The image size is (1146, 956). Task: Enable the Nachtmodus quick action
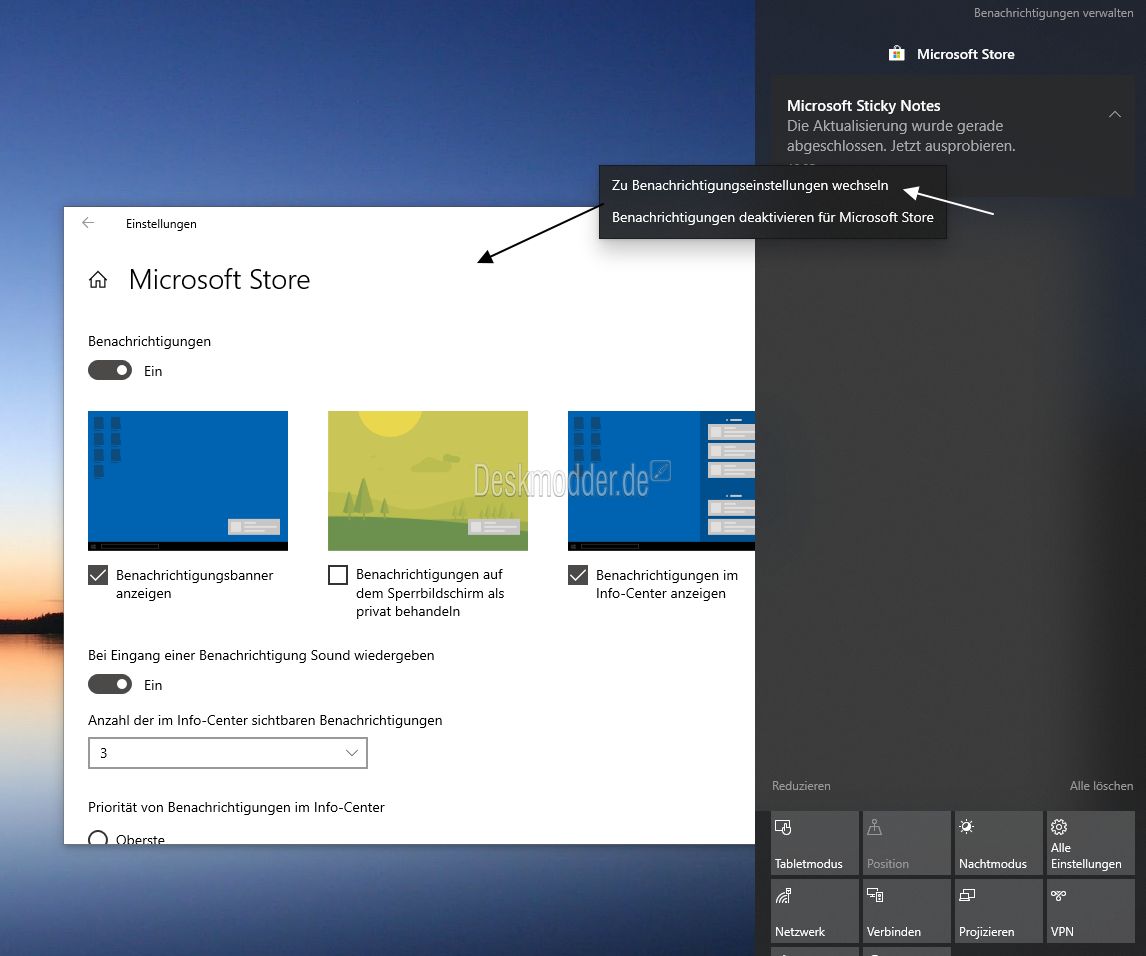click(x=999, y=843)
